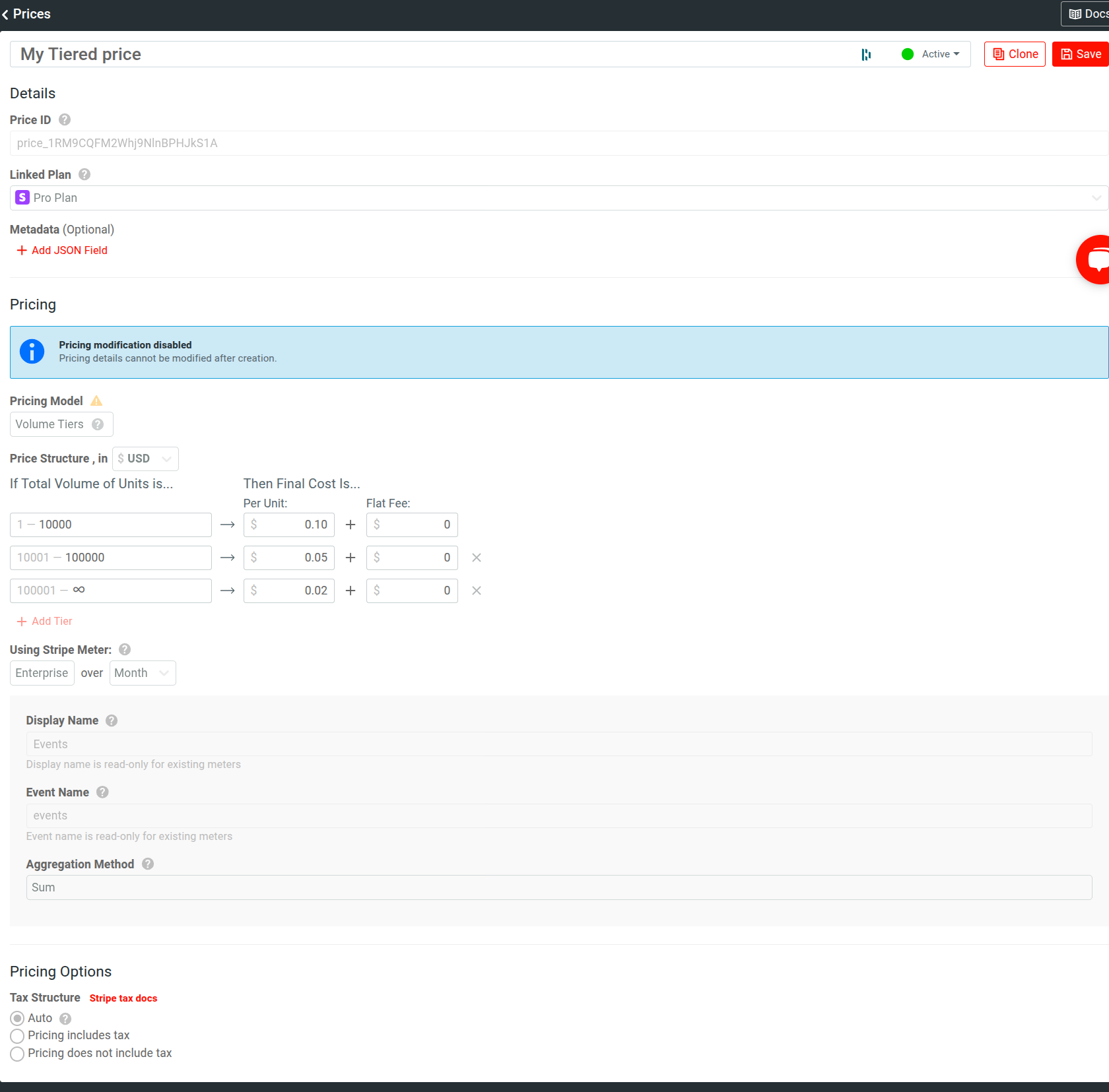Screen dimensions: 1109x1092
Task: Select Pricing includes tax
Action: [18, 1036]
